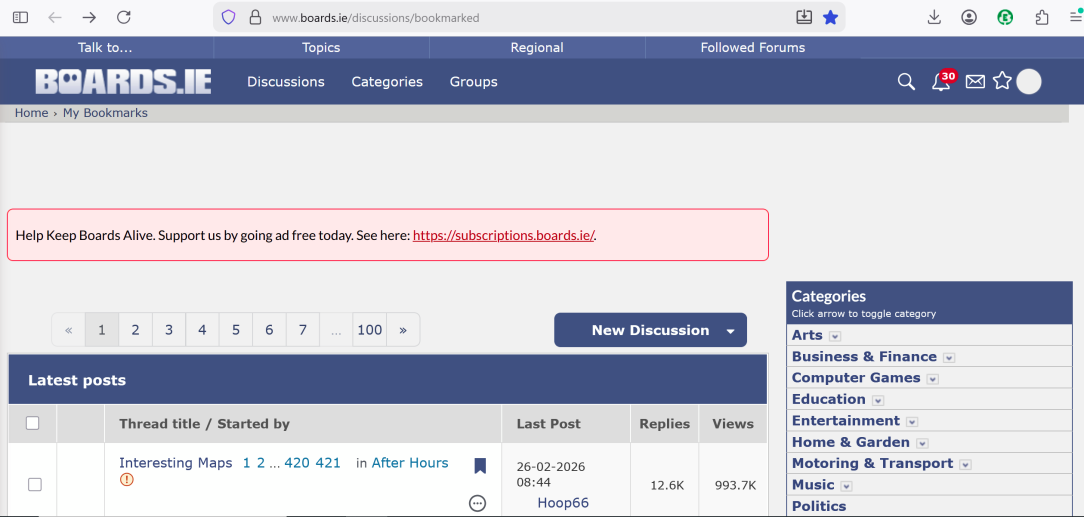
Task: Open the bookmarks star icon in site header
Action: (x=1002, y=82)
